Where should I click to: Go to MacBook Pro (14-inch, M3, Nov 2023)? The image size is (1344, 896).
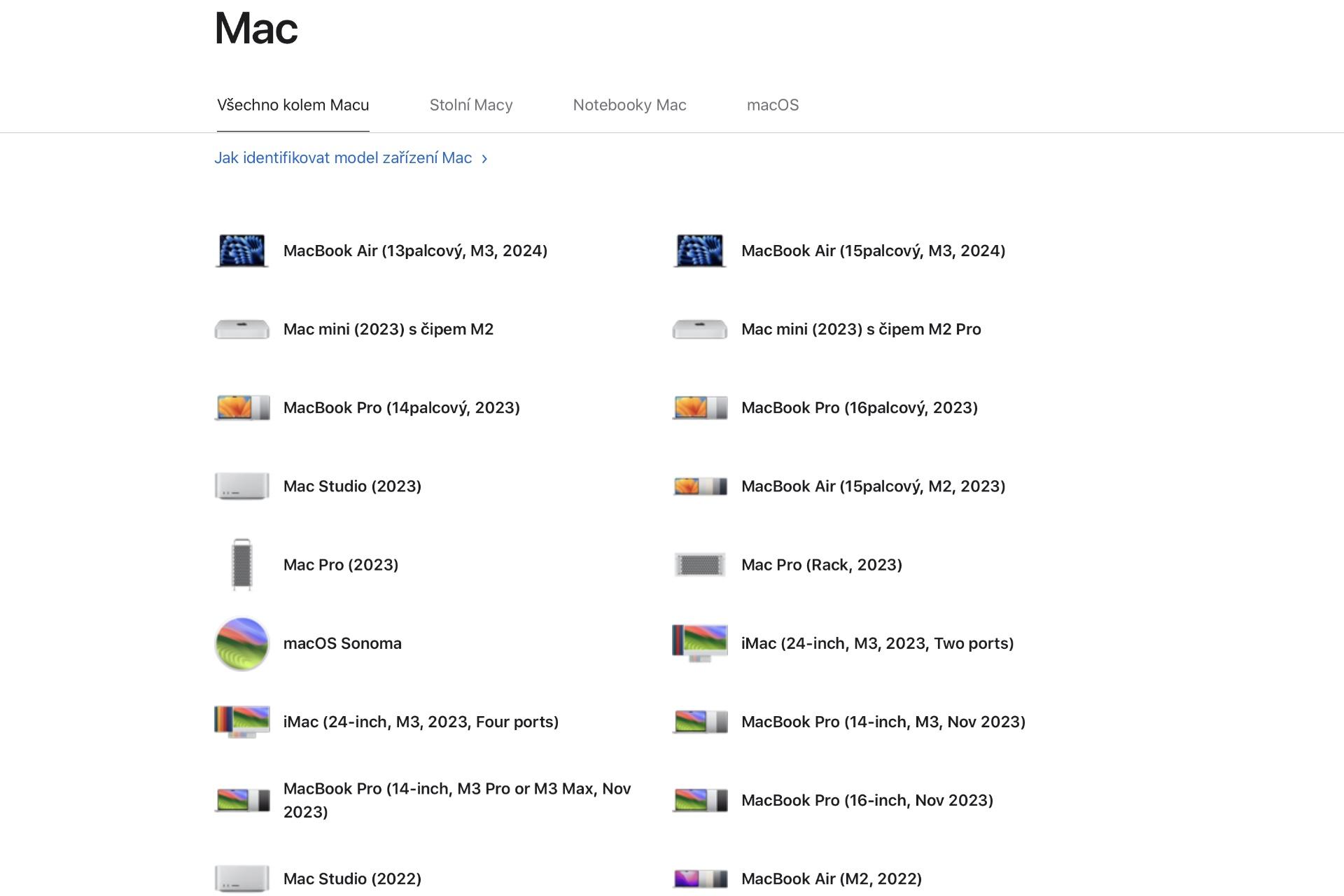pos(883,722)
